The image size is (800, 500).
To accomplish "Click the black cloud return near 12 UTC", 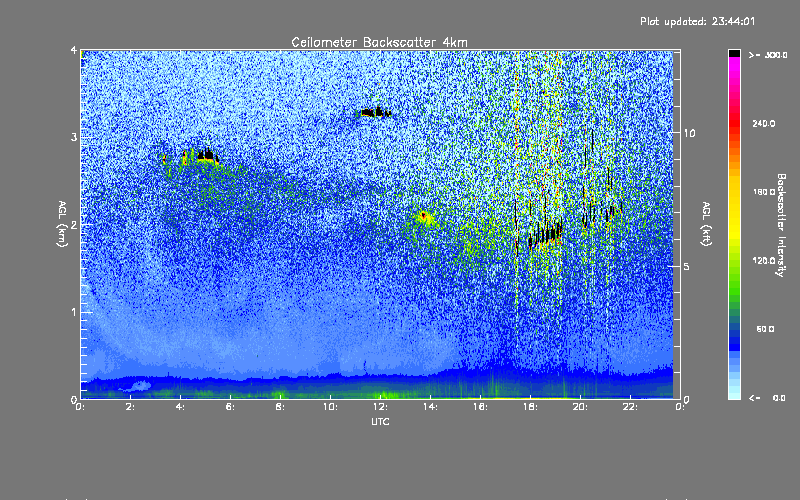I will tap(376, 112).
